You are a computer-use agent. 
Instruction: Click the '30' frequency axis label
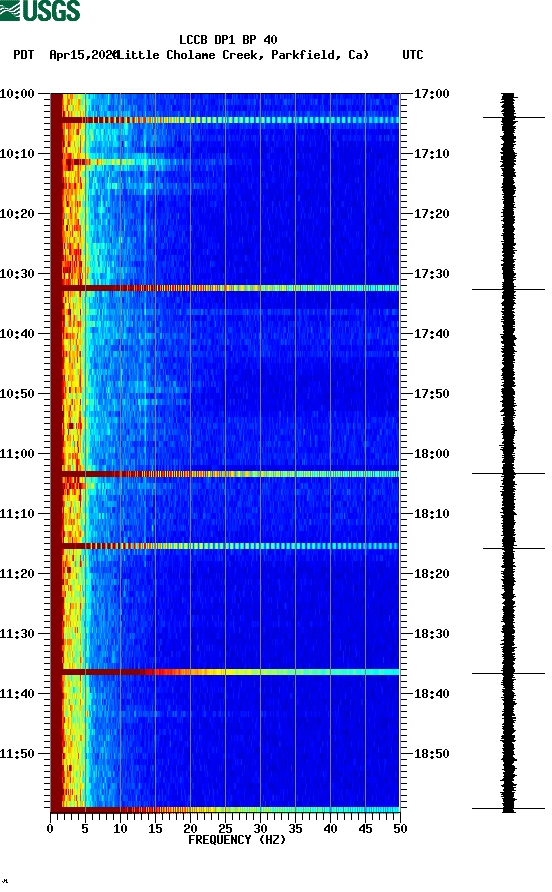(x=260, y=829)
